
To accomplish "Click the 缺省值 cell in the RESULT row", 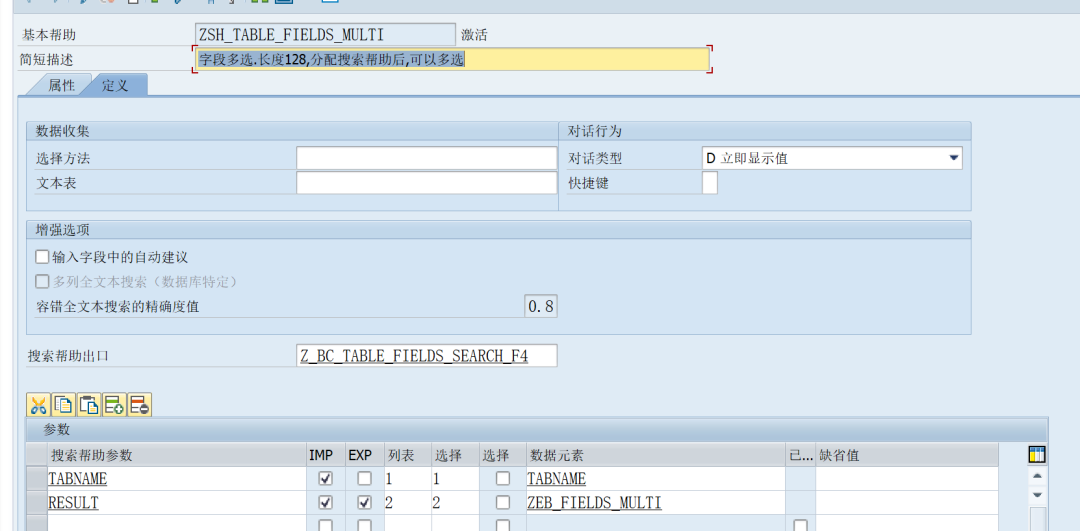I will (x=906, y=503).
